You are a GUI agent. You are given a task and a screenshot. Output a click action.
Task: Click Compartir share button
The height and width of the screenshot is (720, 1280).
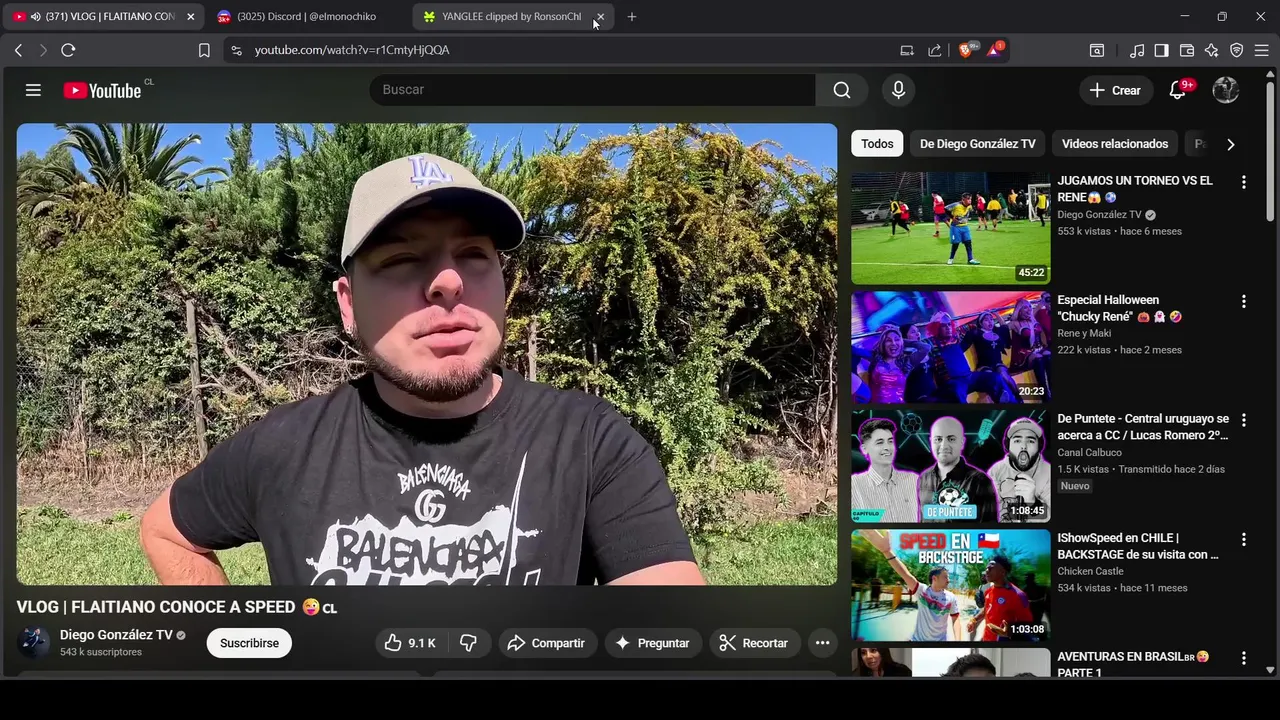[546, 643]
